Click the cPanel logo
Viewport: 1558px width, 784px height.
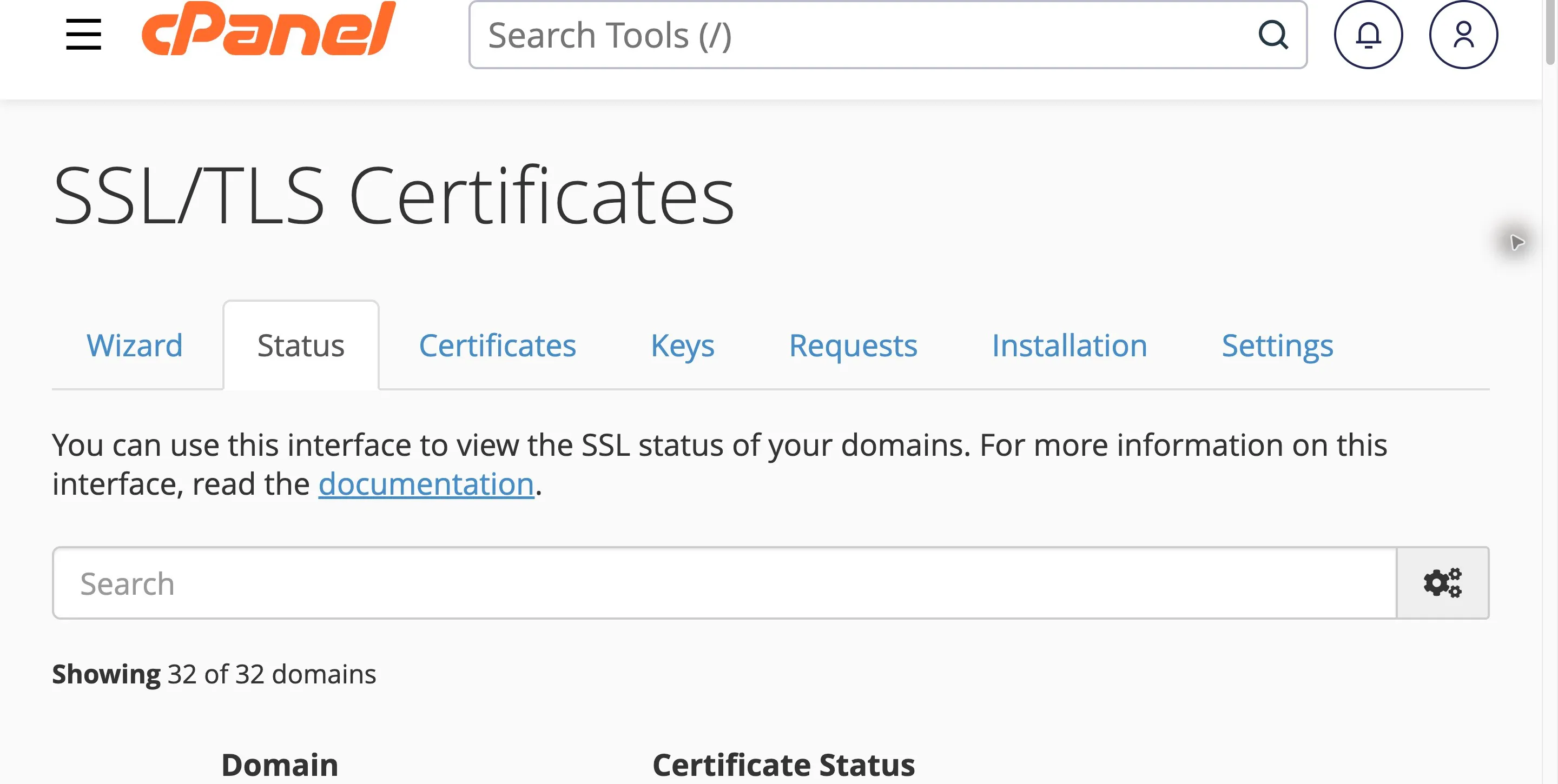pos(268,29)
